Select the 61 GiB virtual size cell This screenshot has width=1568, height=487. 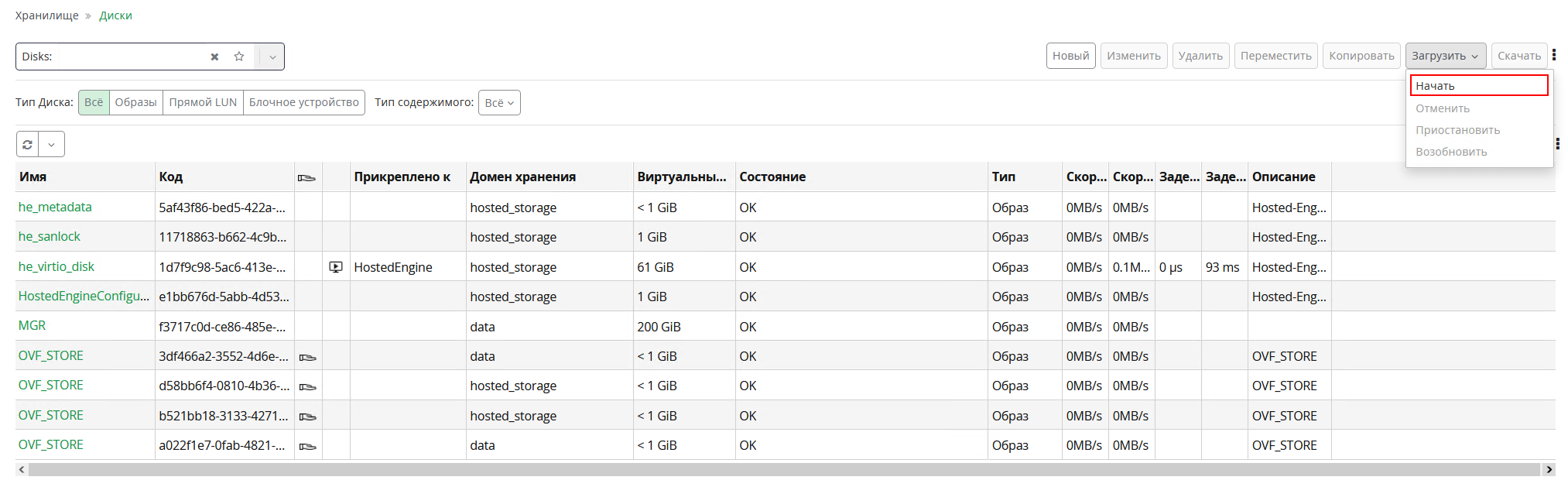pos(684,267)
